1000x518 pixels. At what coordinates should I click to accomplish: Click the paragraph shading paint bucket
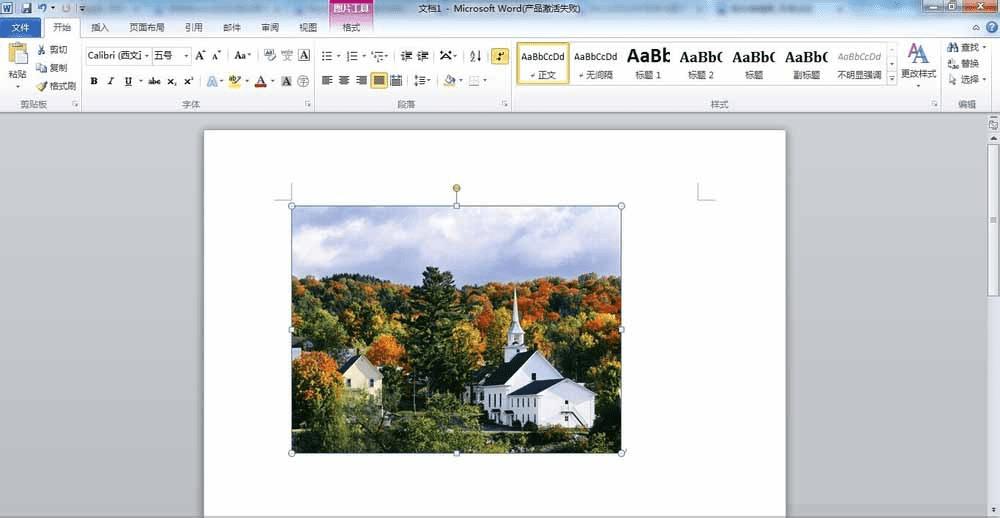click(x=450, y=80)
